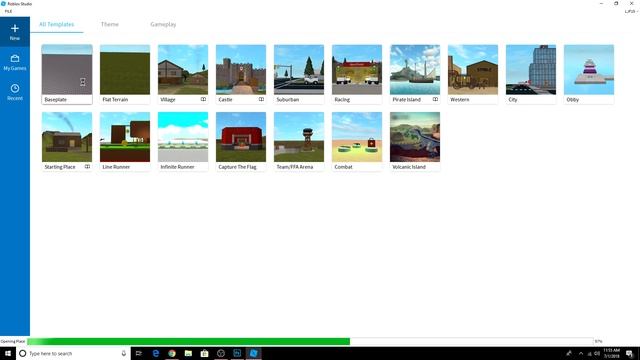Open the Recent clock icon

coord(15,88)
